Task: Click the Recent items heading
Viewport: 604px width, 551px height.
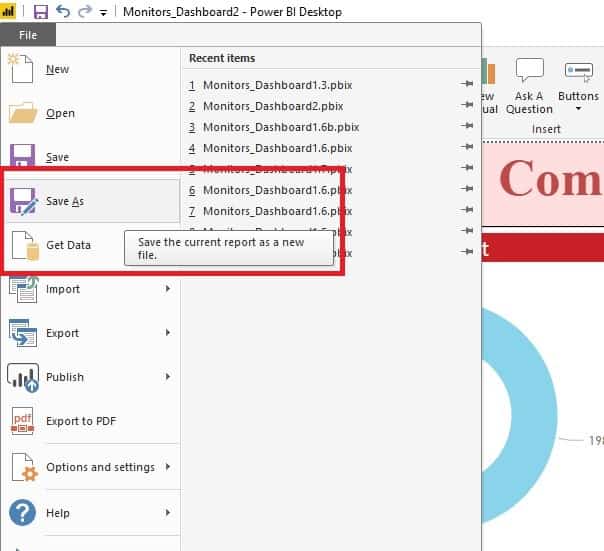Action: pyautogui.click(x=222, y=58)
